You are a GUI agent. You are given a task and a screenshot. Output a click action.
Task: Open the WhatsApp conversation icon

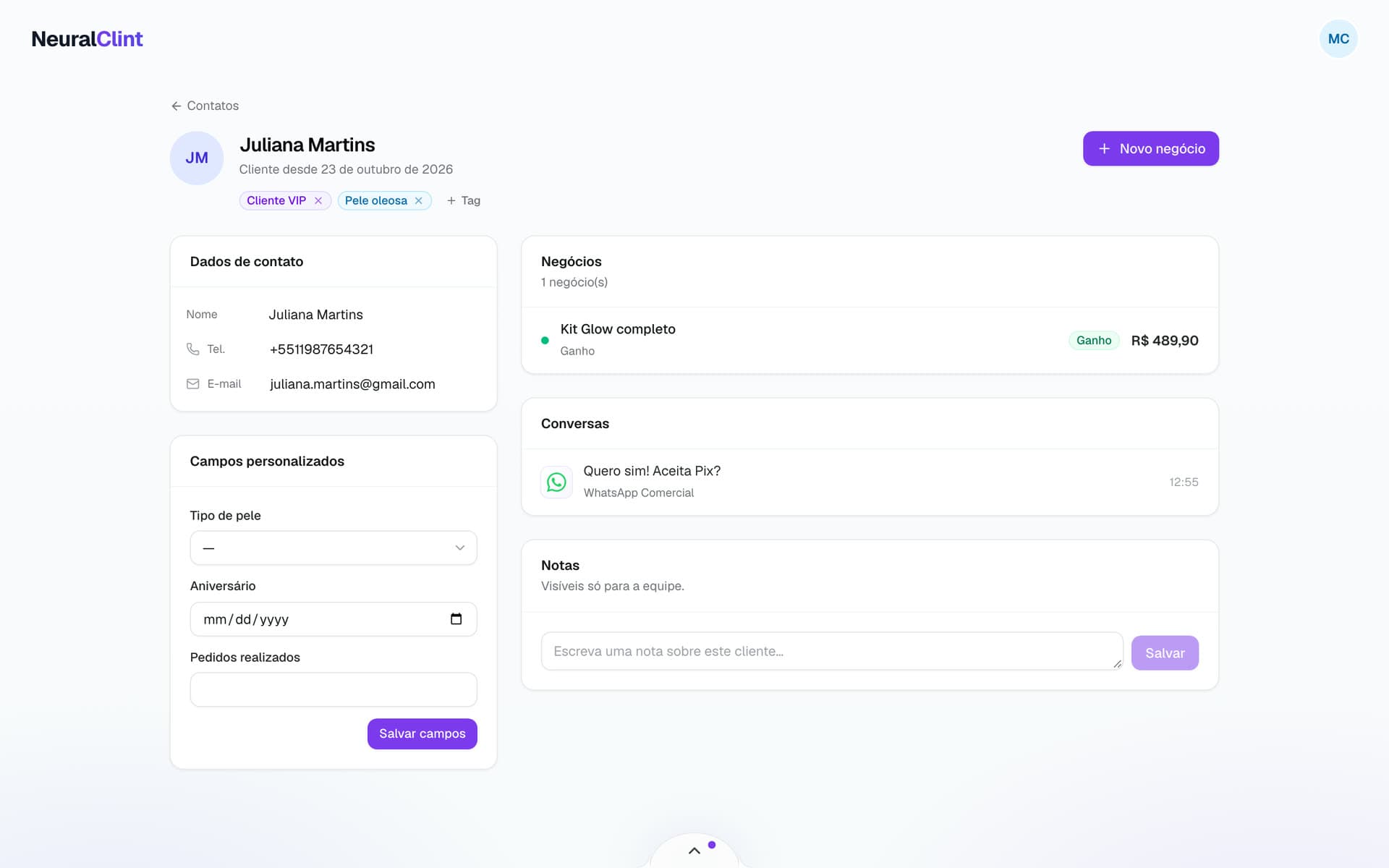pos(556,482)
